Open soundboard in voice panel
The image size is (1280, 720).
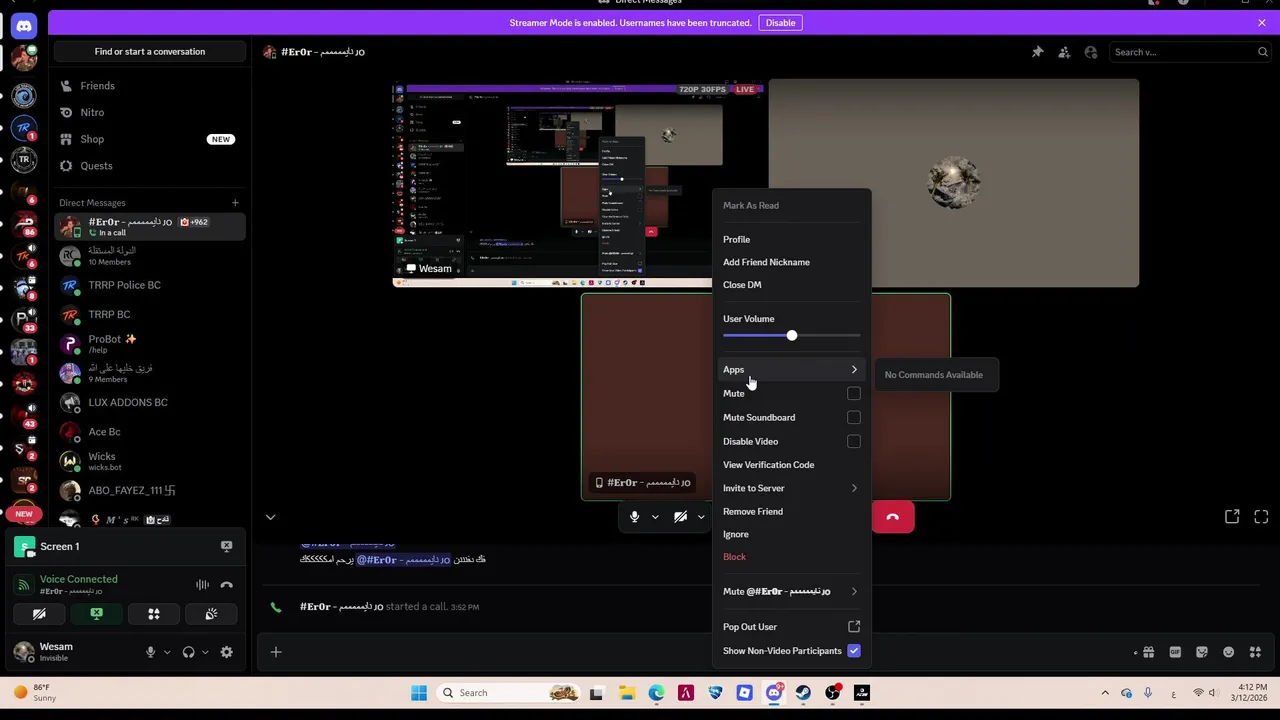point(211,614)
